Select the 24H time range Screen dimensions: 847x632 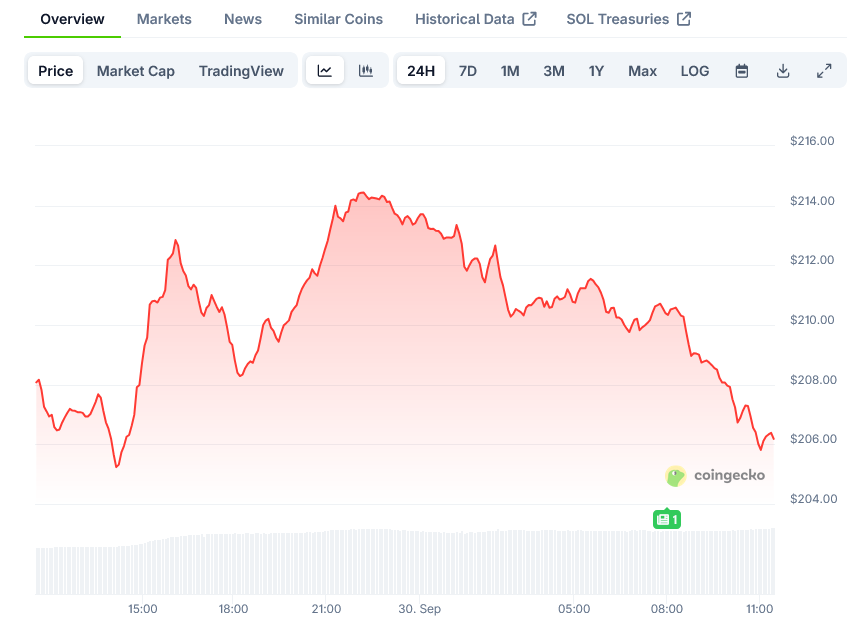click(x=421, y=71)
